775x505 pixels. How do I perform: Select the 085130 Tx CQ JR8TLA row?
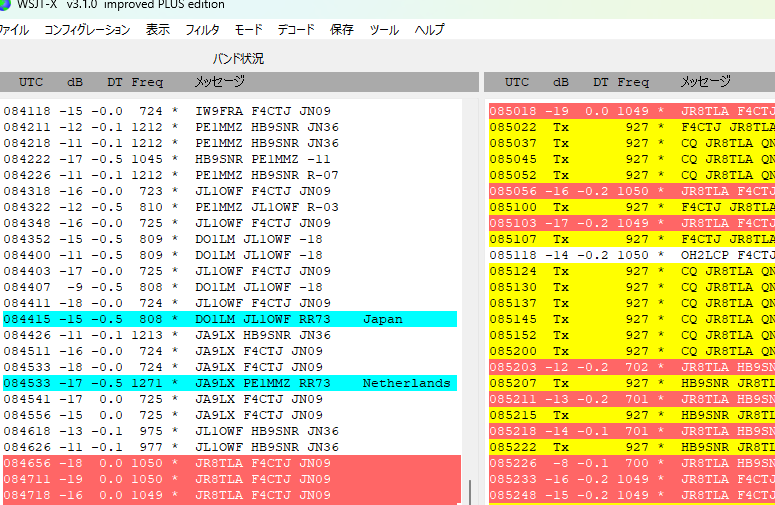point(632,287)
